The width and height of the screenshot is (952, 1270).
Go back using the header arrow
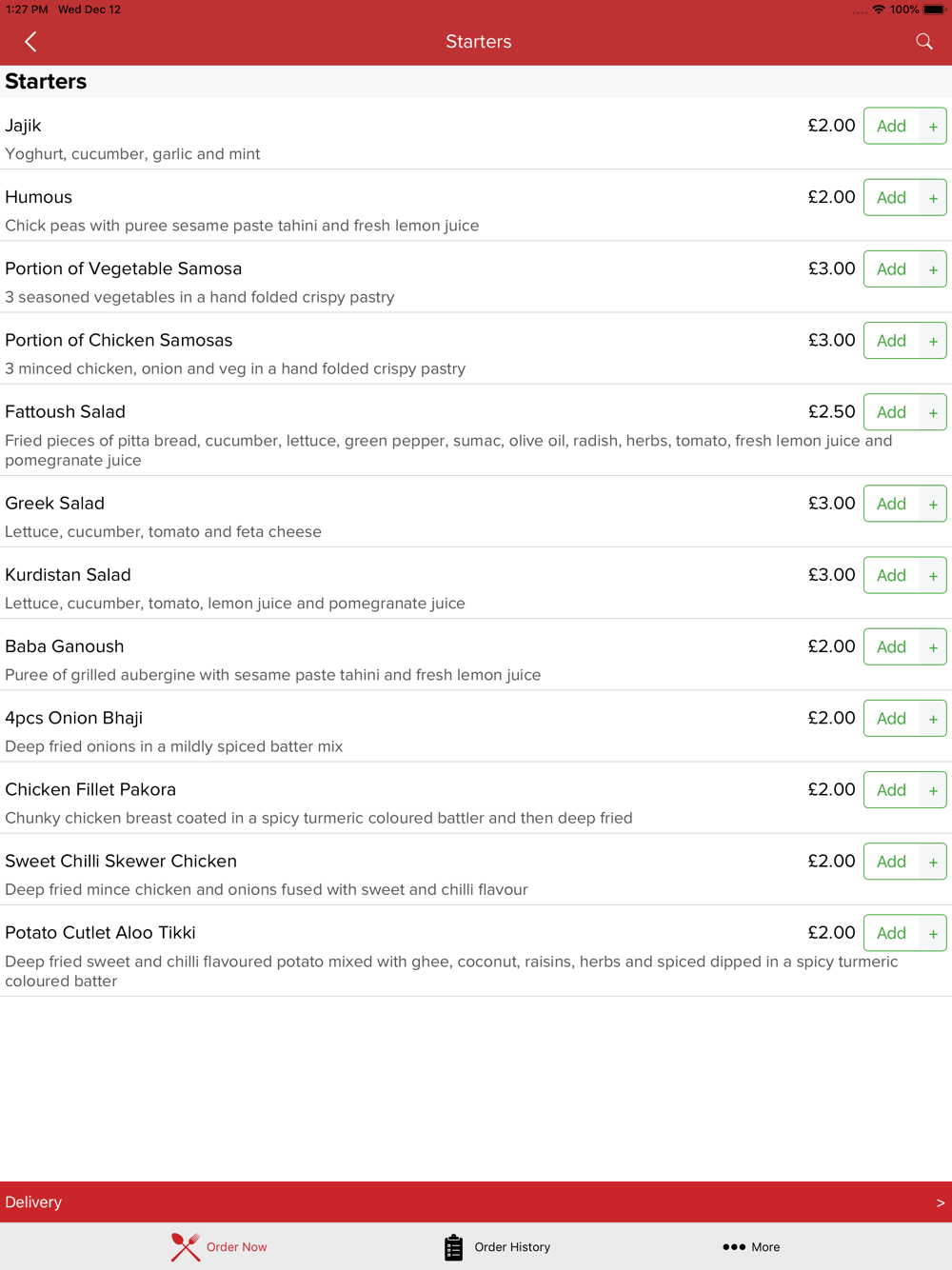[x=30, y=42]
